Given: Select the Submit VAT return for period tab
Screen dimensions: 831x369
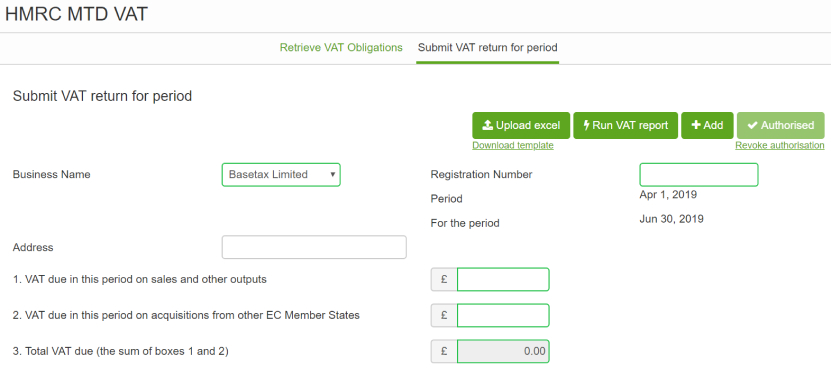Looking at the screenshot, I should point(488,48).
